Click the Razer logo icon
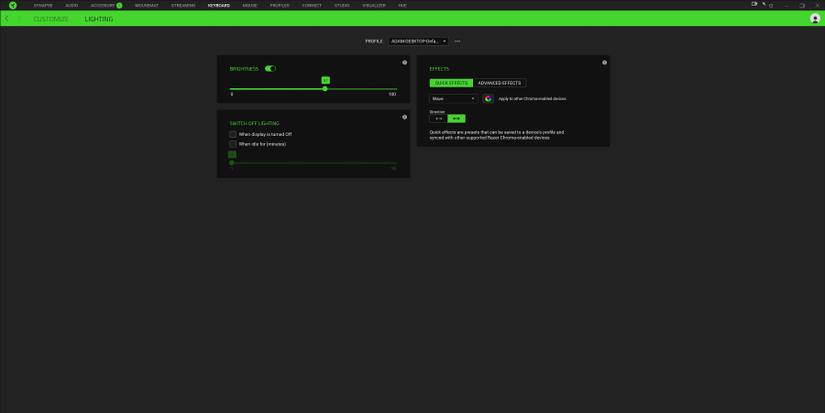 pyautogui.click(x=13, y=5)
